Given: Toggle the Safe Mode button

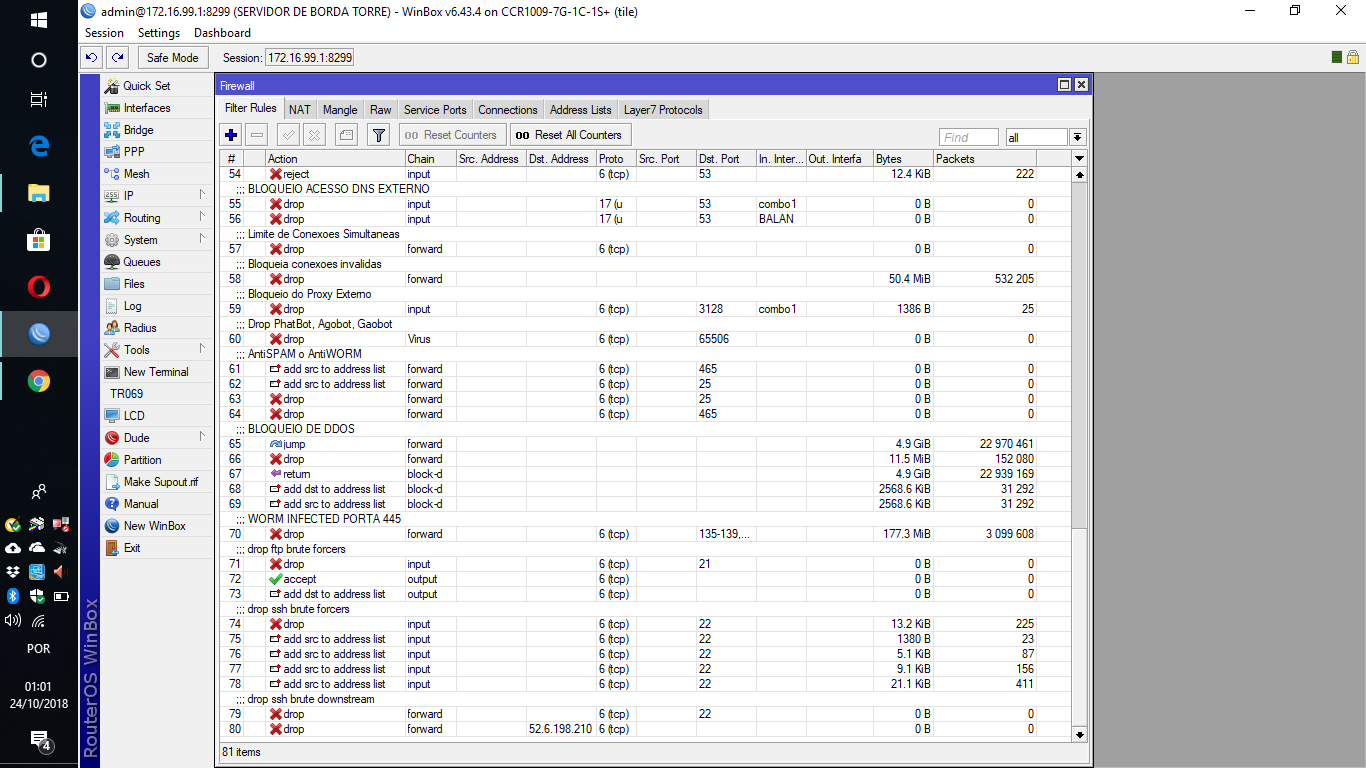Looking at the screenshot, I should (x=172, y=58).
